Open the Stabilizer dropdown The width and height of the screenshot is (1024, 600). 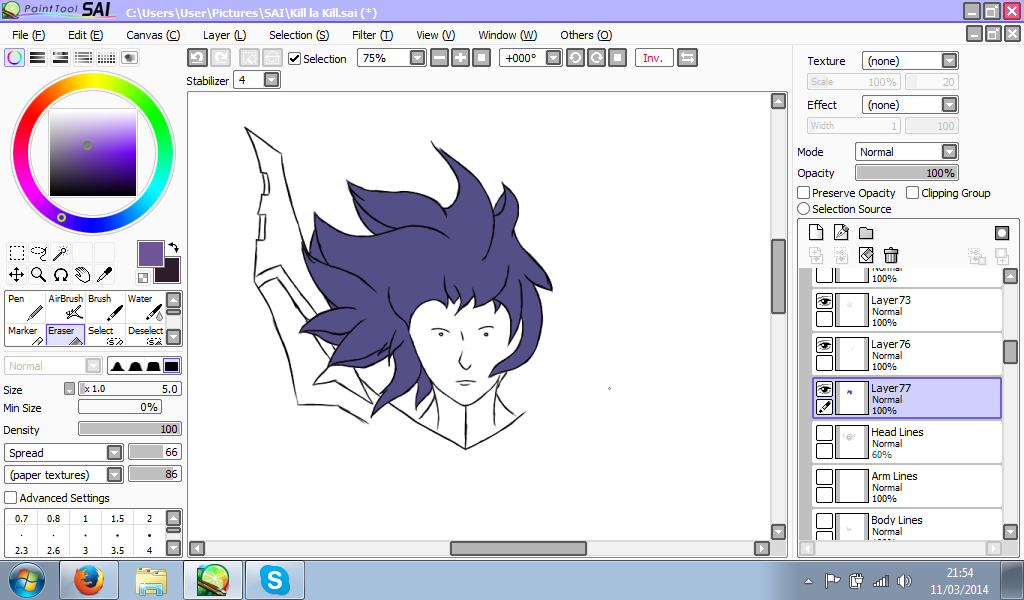coord(272,80)
